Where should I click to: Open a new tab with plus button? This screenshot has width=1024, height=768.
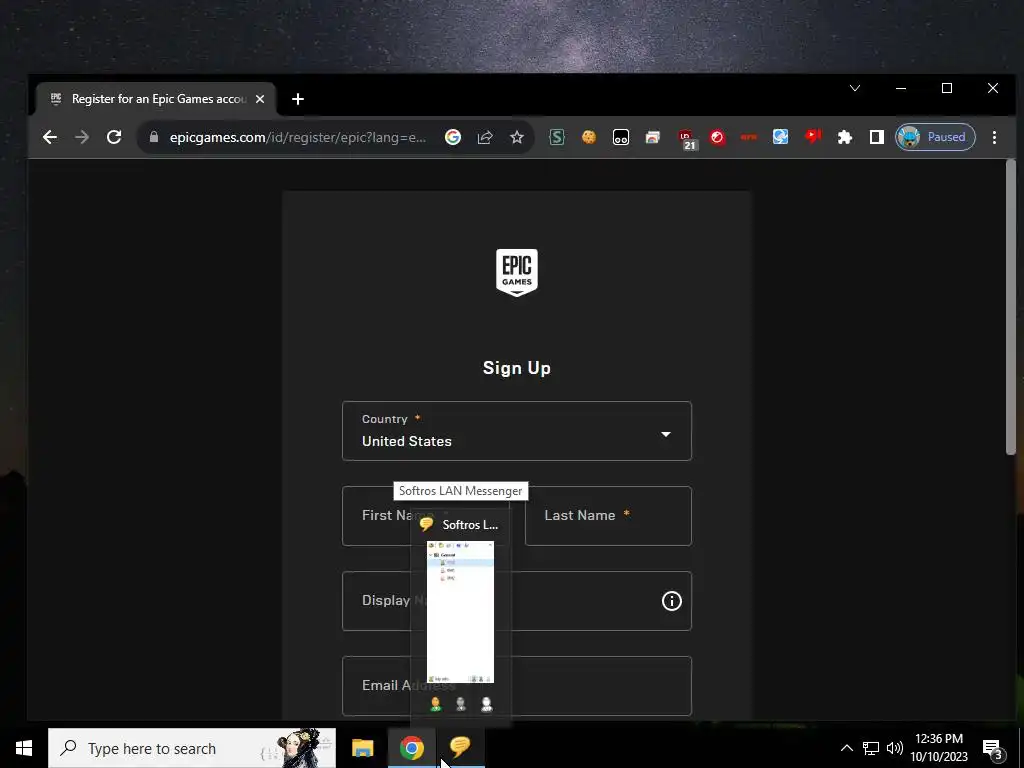pyautogui.click(x=298, y=99)
